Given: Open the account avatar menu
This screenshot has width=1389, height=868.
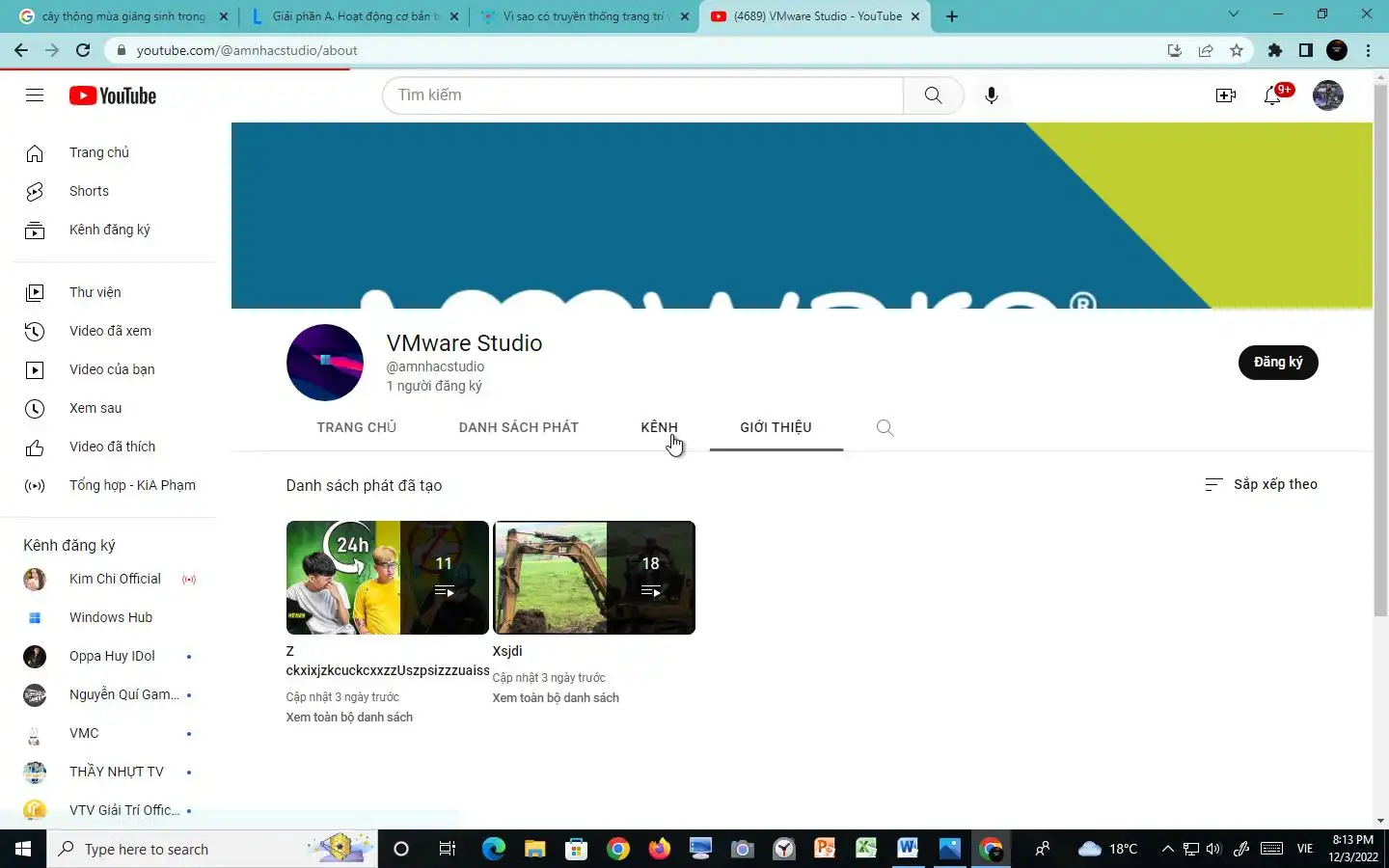Looking at the screenshot, I should [1327, 95].
